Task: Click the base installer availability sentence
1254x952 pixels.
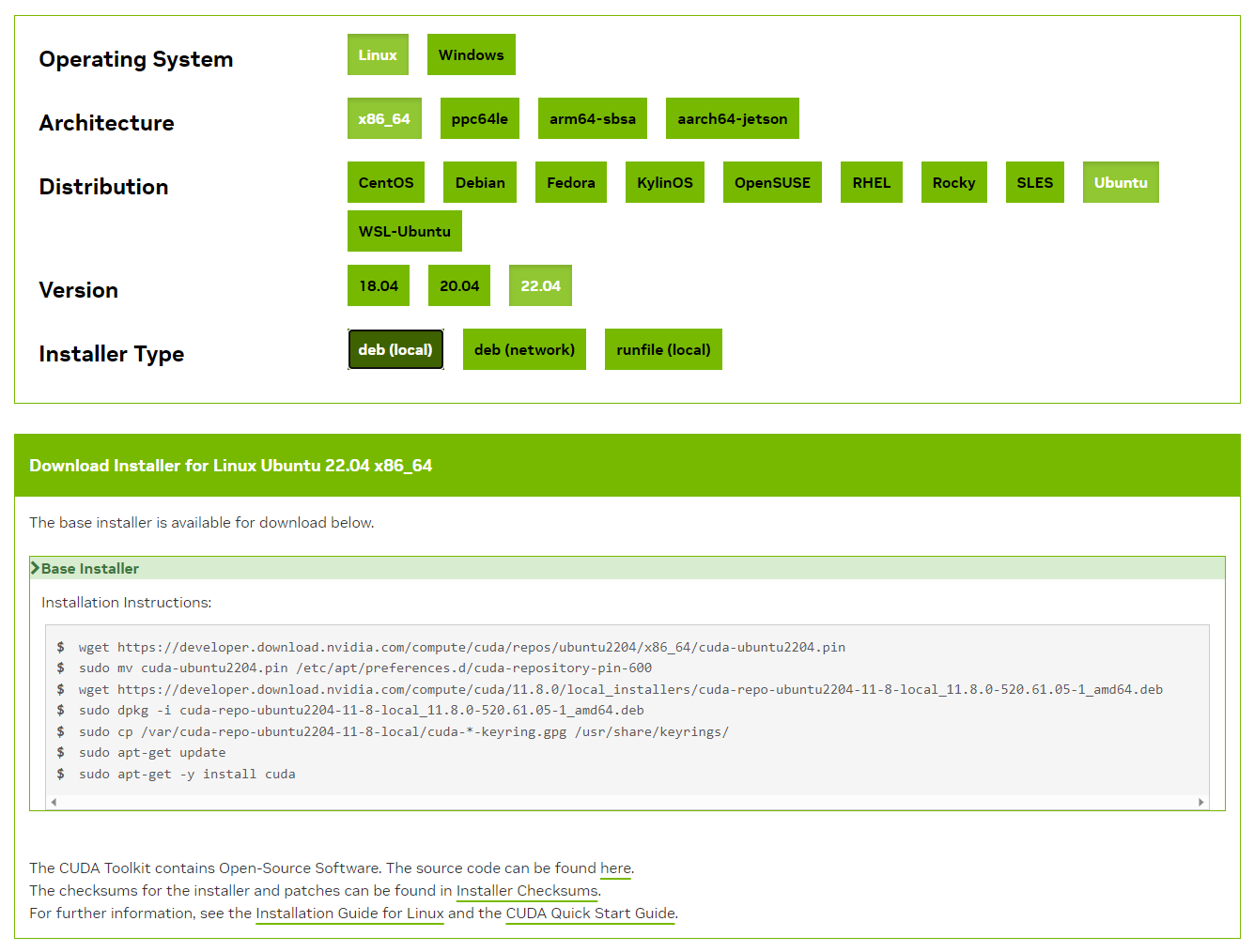Action: [x=202, y=523]
